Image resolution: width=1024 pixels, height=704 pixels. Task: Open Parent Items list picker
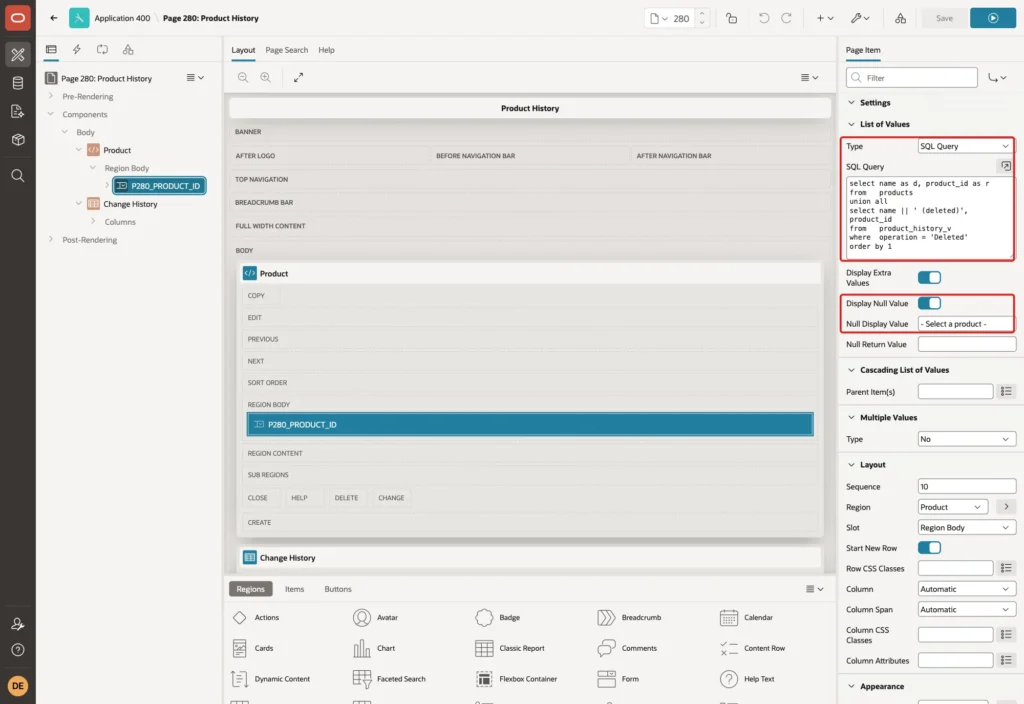click(x=1006, y=391)
